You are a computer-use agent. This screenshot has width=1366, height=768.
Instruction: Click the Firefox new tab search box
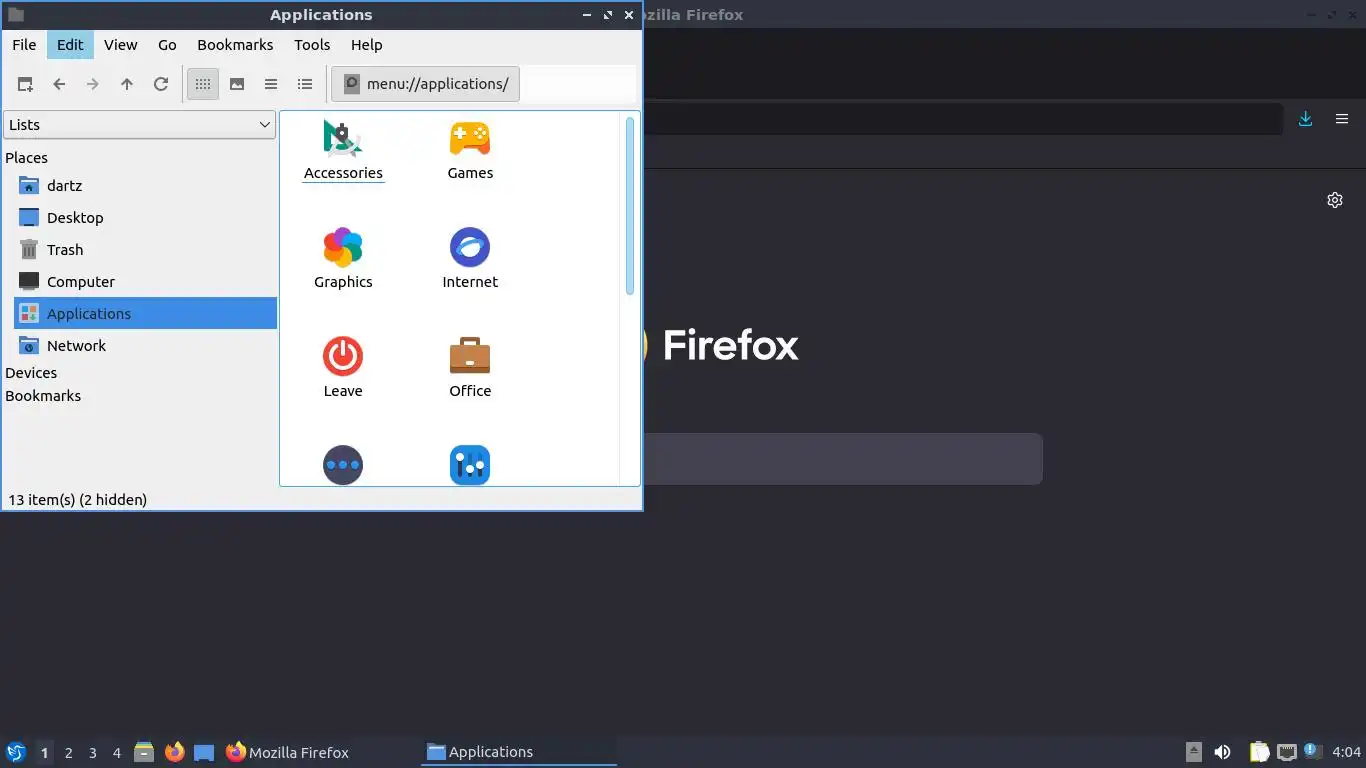pos(843,459)
